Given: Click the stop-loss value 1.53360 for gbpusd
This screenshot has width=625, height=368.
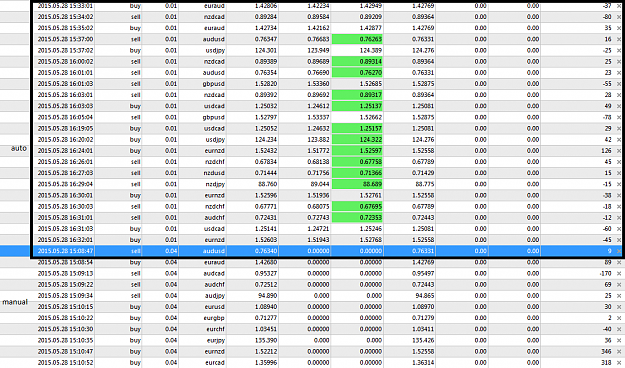Looking at the screenshot, I should 318,84.
